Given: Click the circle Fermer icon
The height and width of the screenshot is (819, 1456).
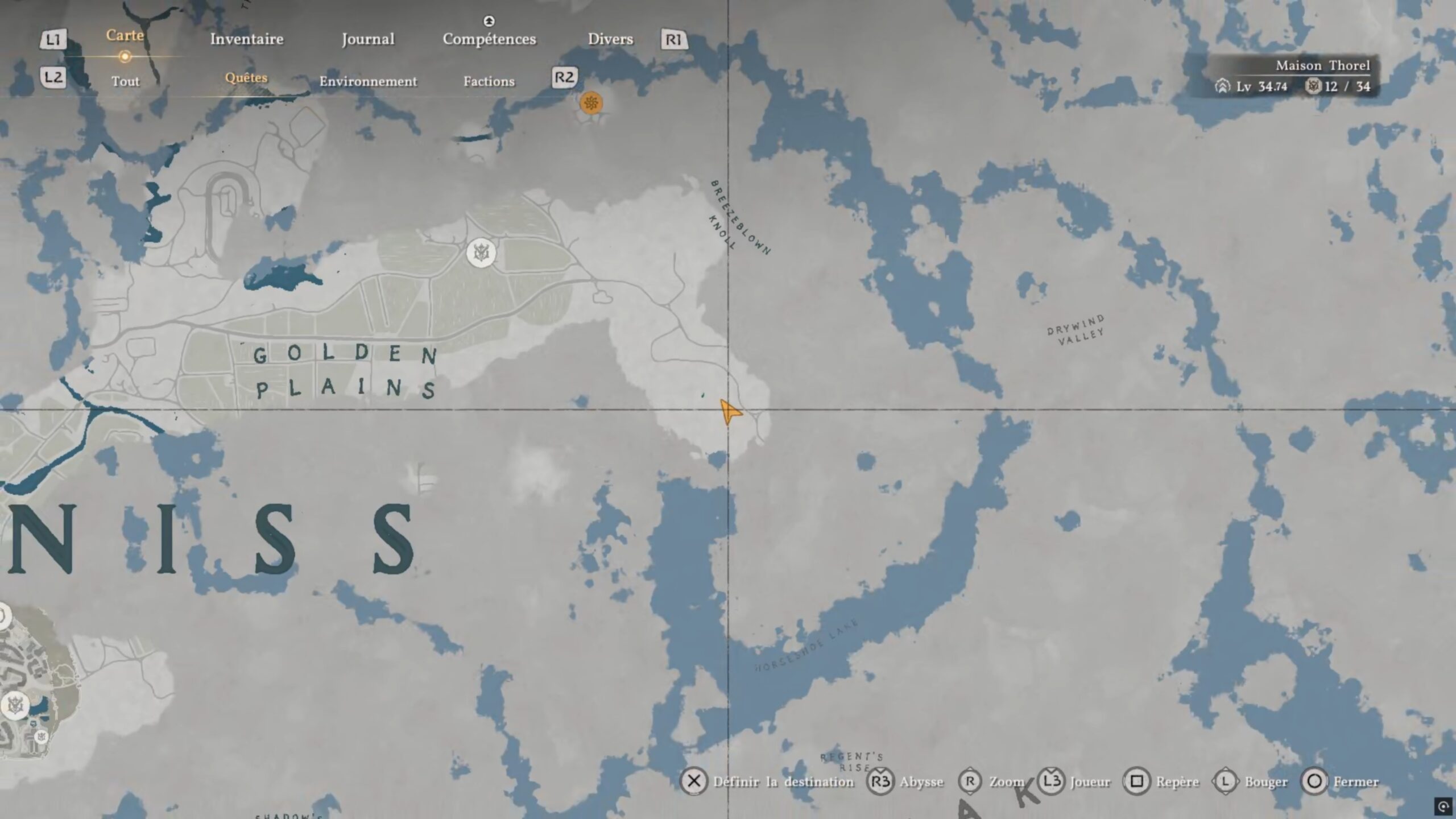Looking at the screenshot, I should [1314, 781].
